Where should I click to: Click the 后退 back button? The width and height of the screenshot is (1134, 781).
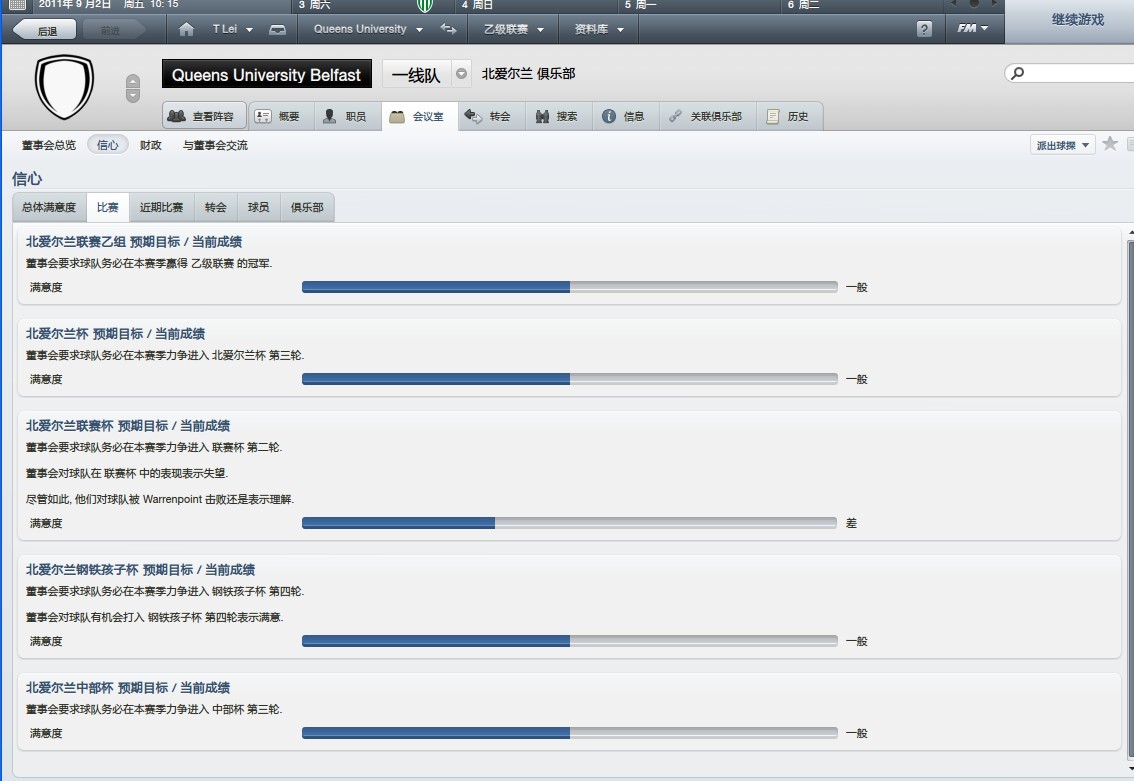[x=46, y=30]
